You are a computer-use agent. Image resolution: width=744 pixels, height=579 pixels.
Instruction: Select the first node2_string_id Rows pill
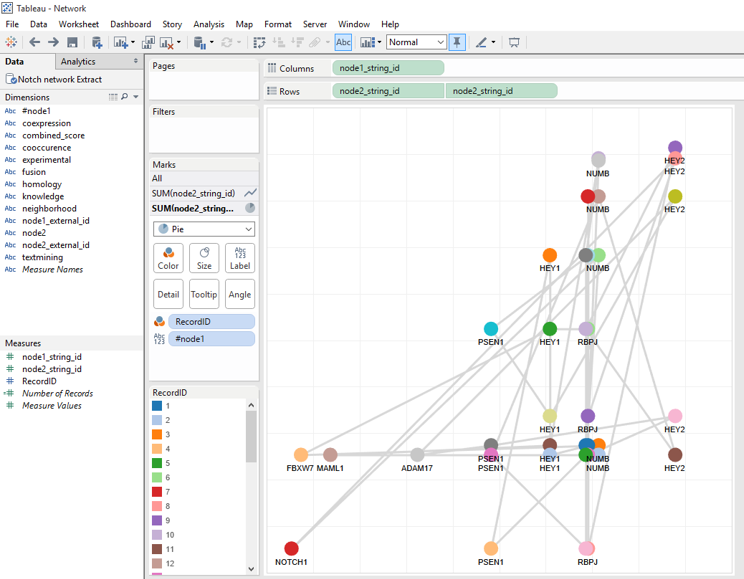click(x=388, y=91)
